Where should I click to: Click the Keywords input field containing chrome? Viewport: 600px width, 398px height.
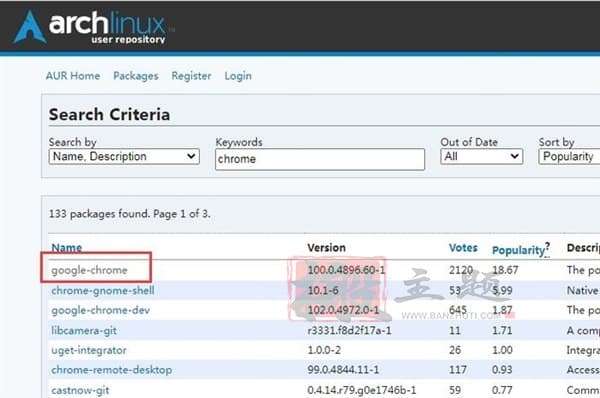[x=320, y=159]
